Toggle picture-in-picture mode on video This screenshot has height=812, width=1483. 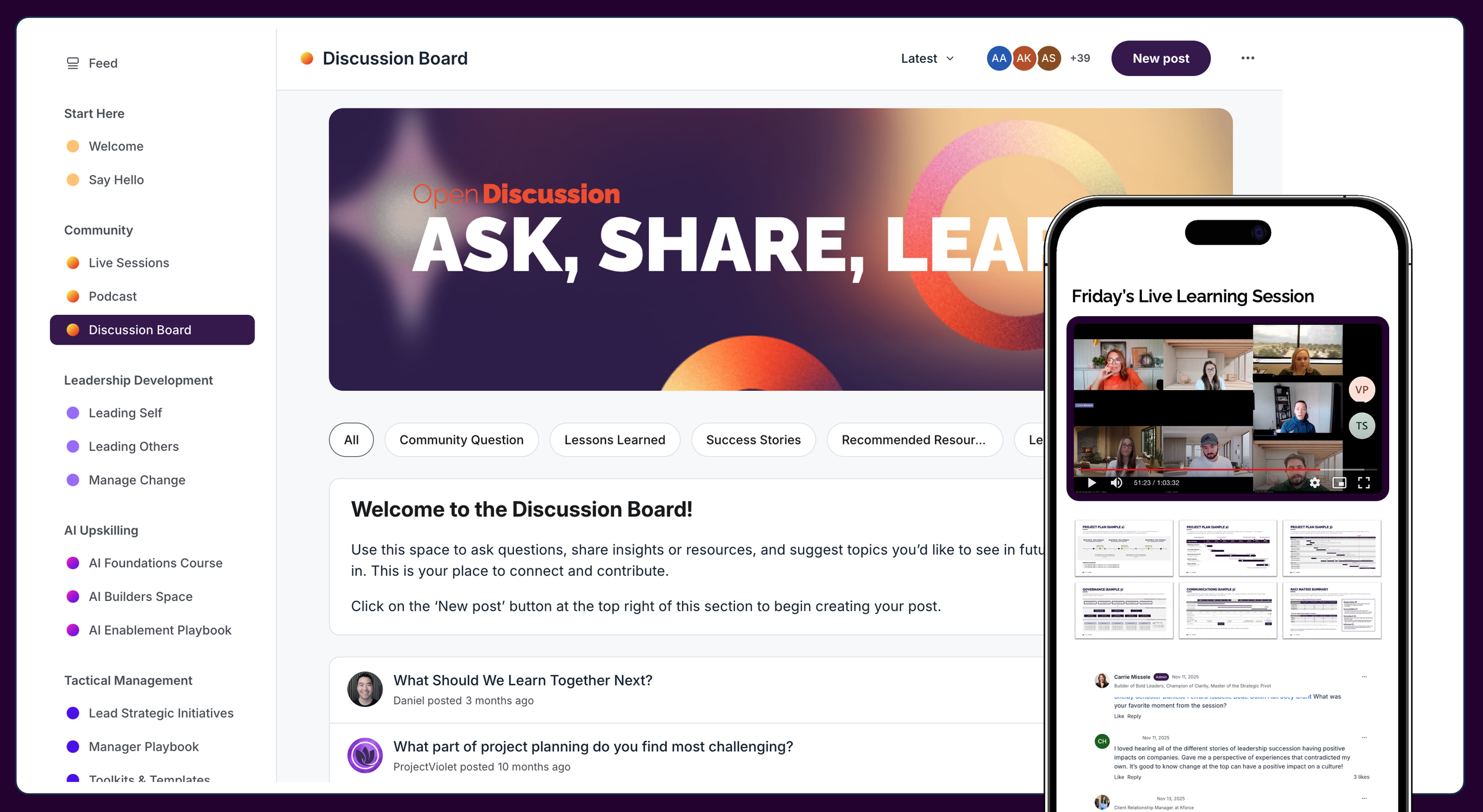coord(1339,483)
